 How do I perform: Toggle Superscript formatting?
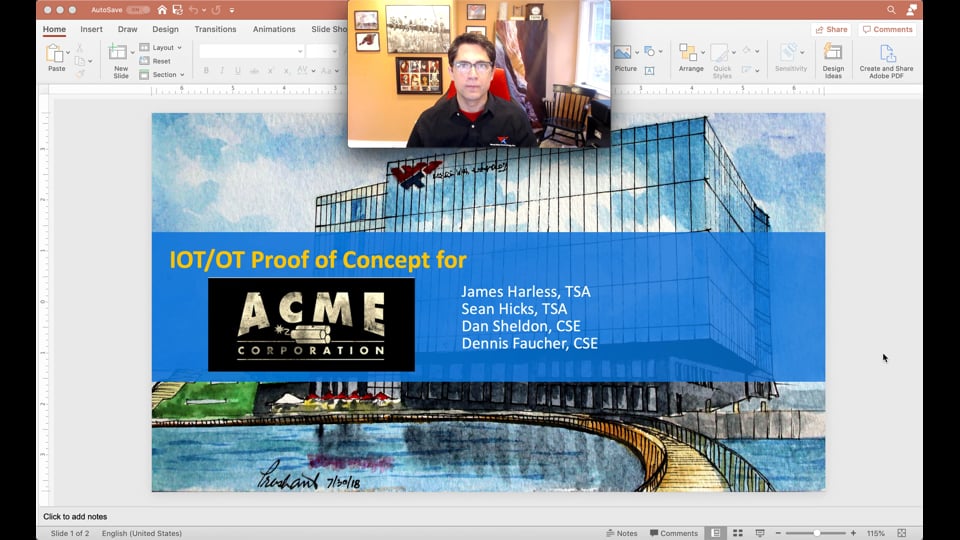pos(270,71)
